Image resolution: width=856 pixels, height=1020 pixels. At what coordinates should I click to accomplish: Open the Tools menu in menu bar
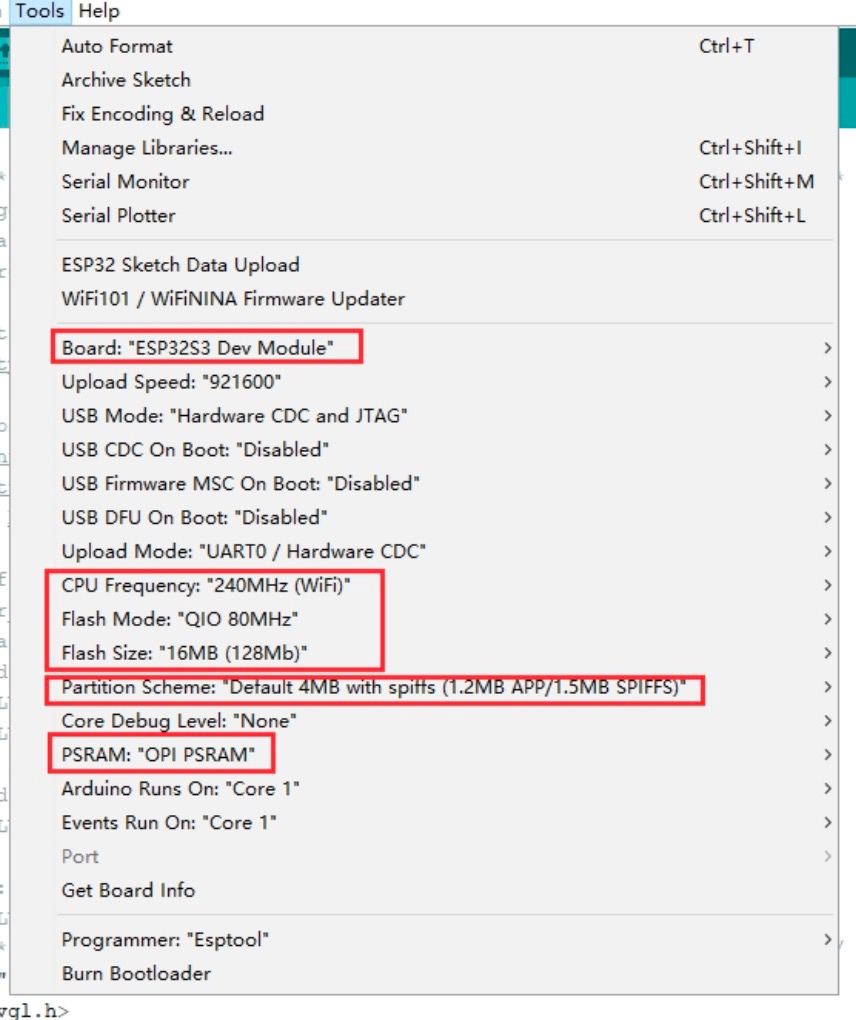tap(40, 11)
